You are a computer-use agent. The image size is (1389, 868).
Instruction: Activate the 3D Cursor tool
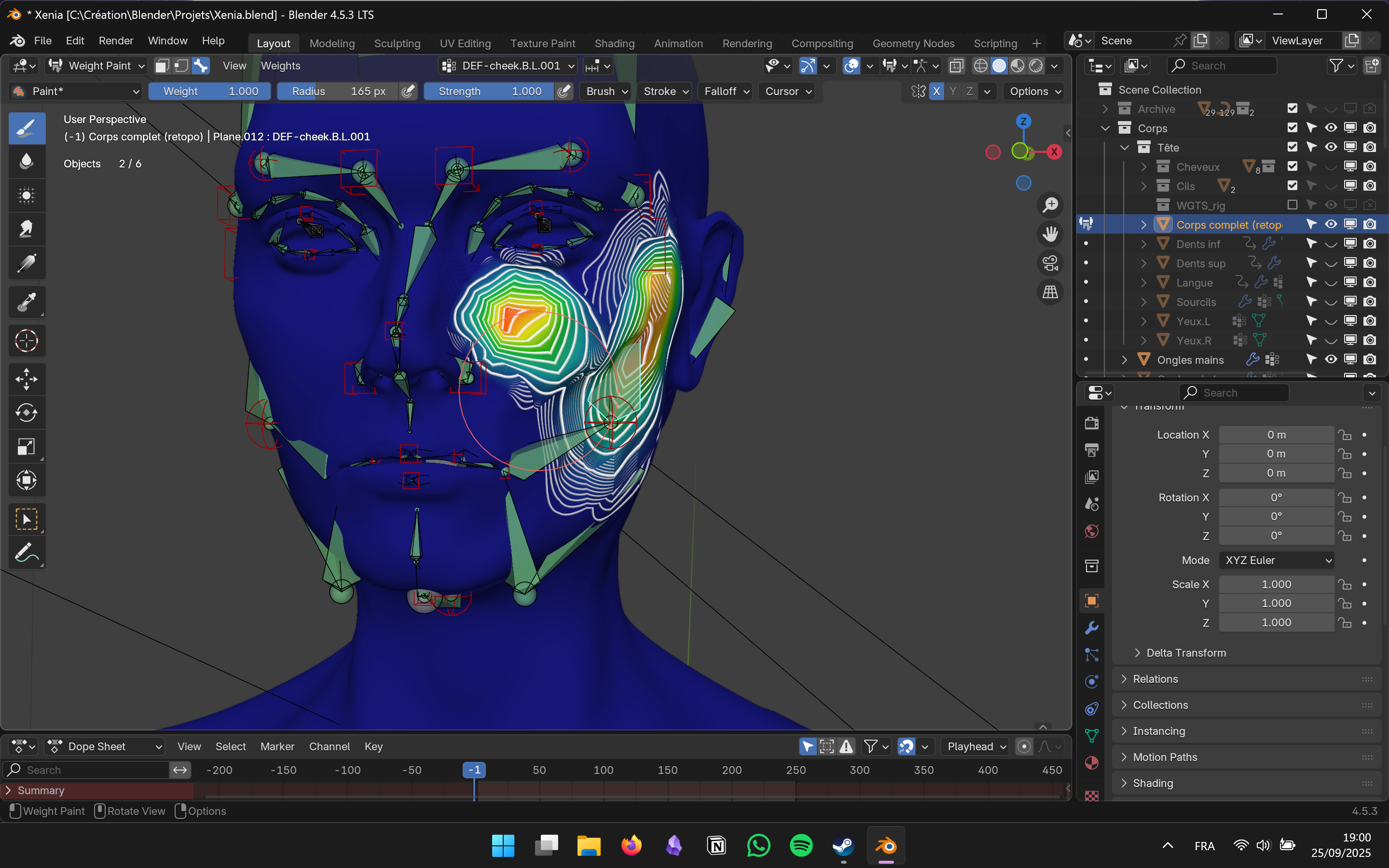(x=27, y=341)
